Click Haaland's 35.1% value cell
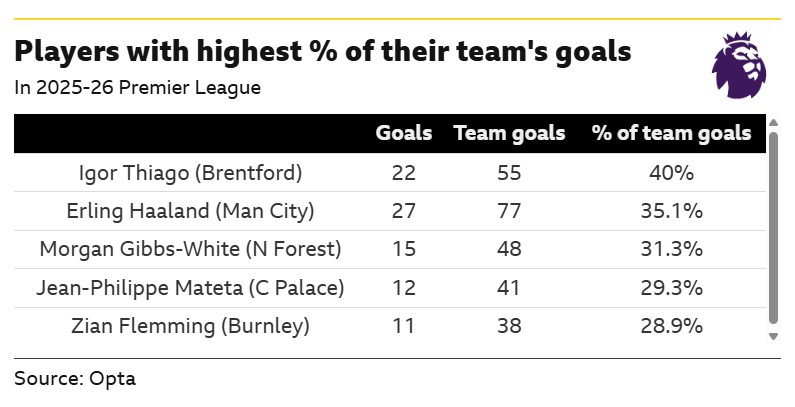795x407 pixels. [671, 211]
